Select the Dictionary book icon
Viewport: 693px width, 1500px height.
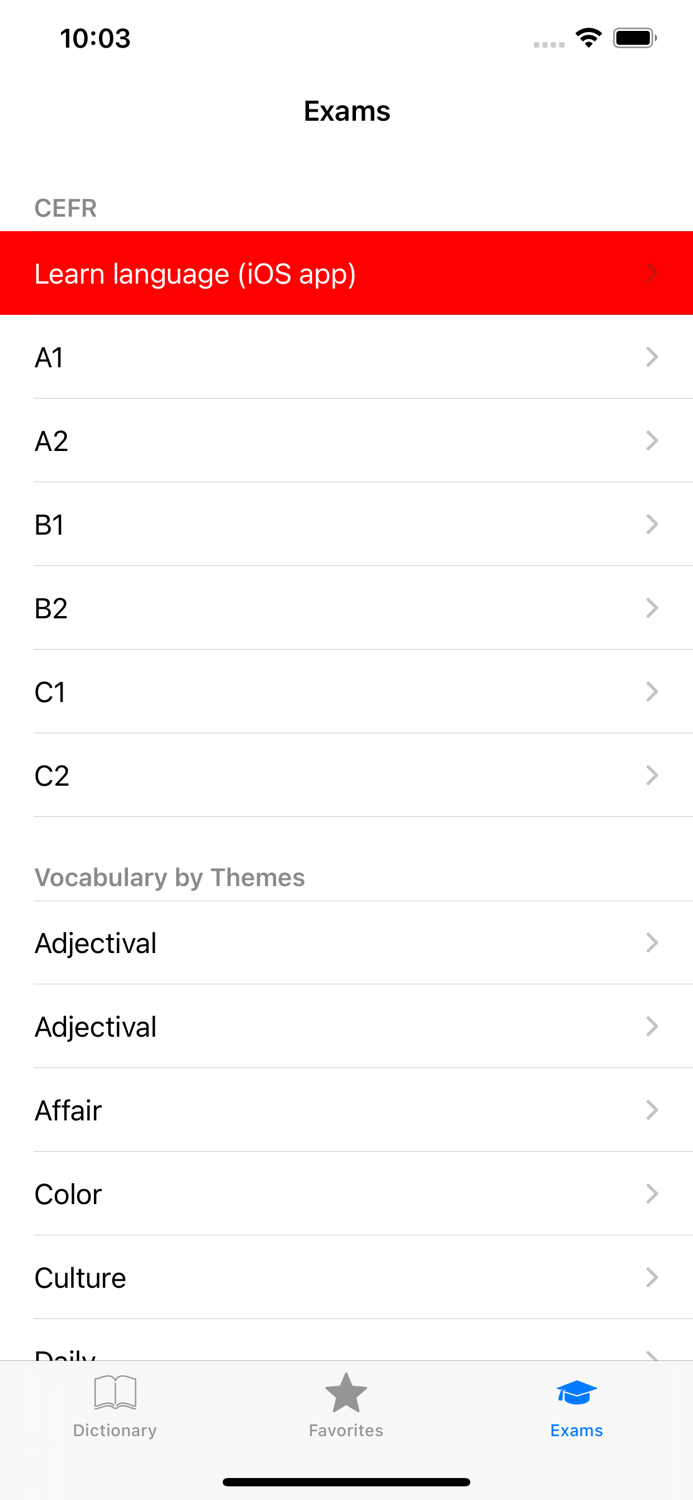(x=114, y=1392)
